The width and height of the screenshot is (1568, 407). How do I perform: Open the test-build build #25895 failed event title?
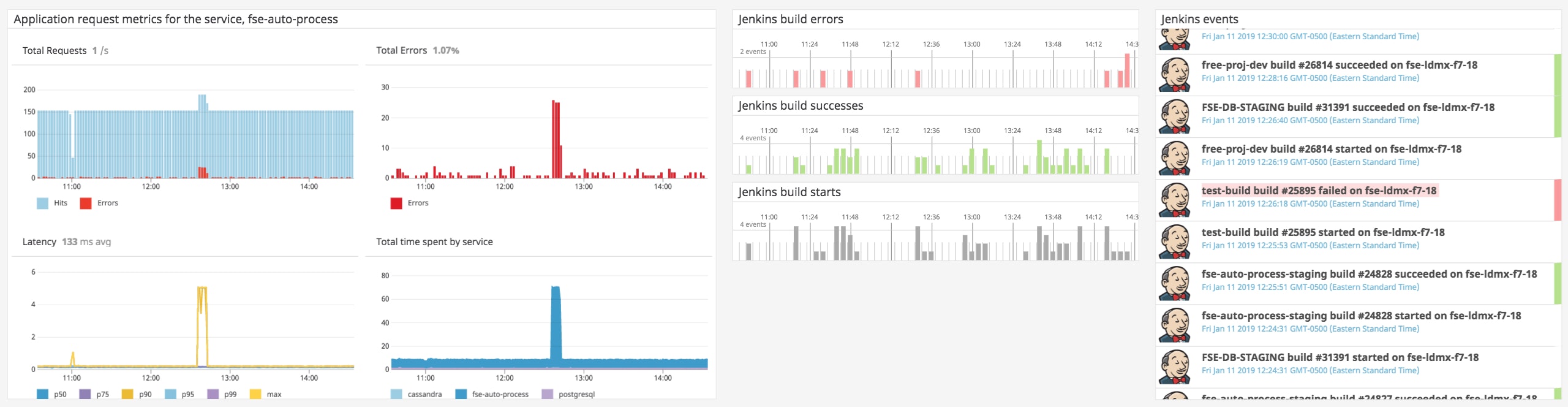tap(1318, 191)
